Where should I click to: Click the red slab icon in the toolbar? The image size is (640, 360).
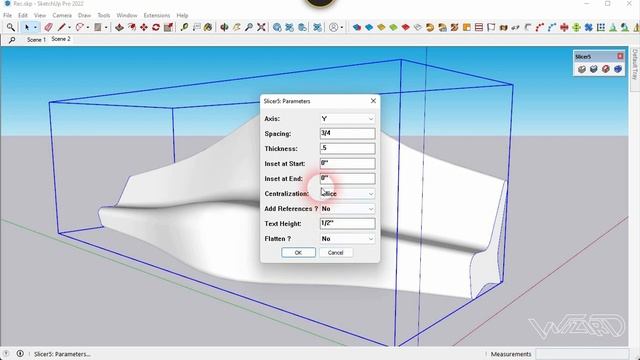(405, 27)
